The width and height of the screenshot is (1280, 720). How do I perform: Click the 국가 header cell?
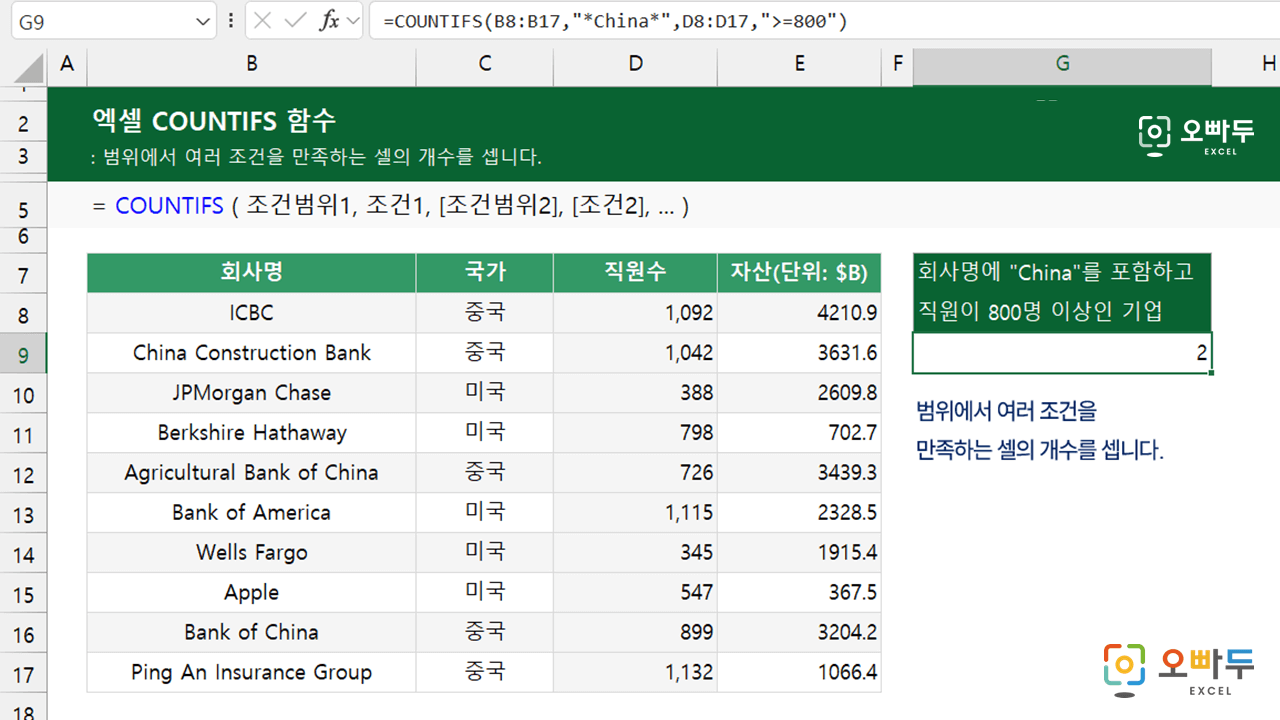[x=485, y=273]
